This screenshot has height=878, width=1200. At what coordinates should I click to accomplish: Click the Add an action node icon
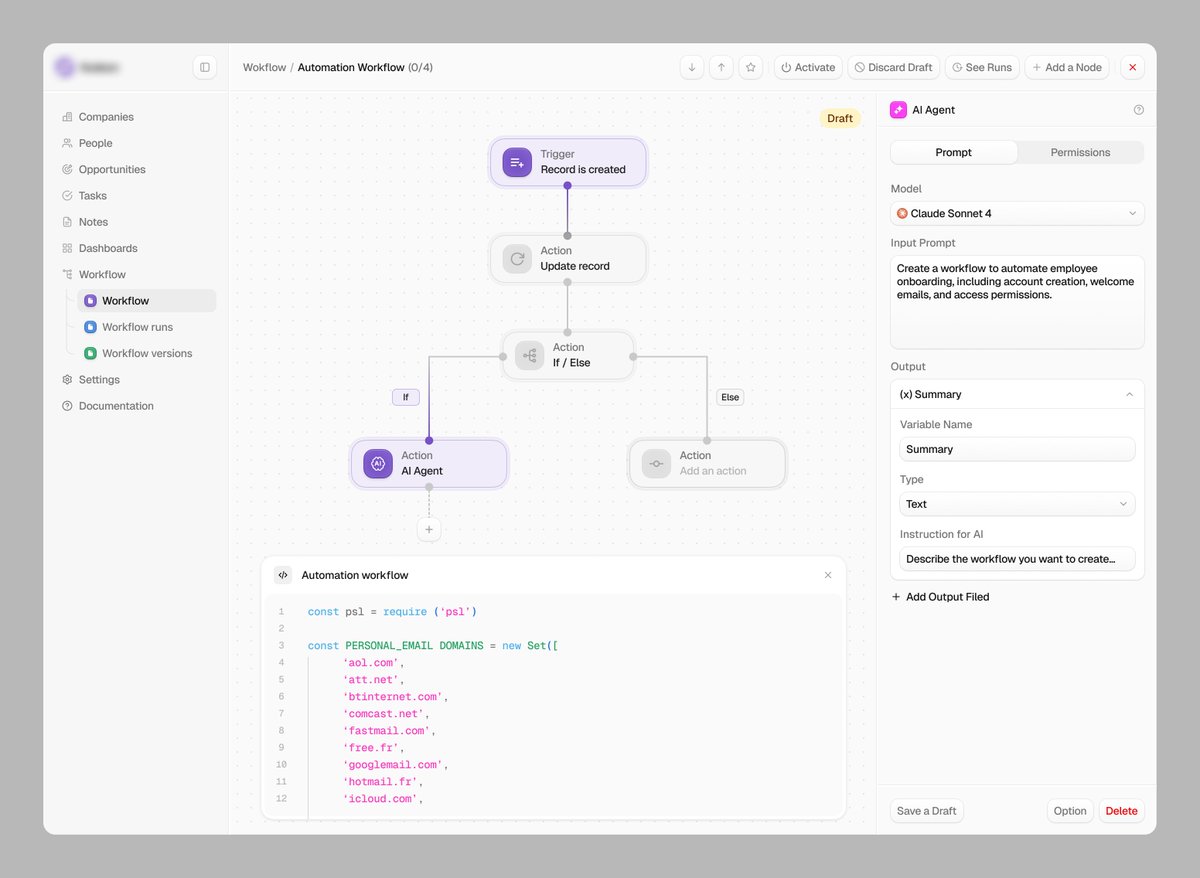coord(656,463)
